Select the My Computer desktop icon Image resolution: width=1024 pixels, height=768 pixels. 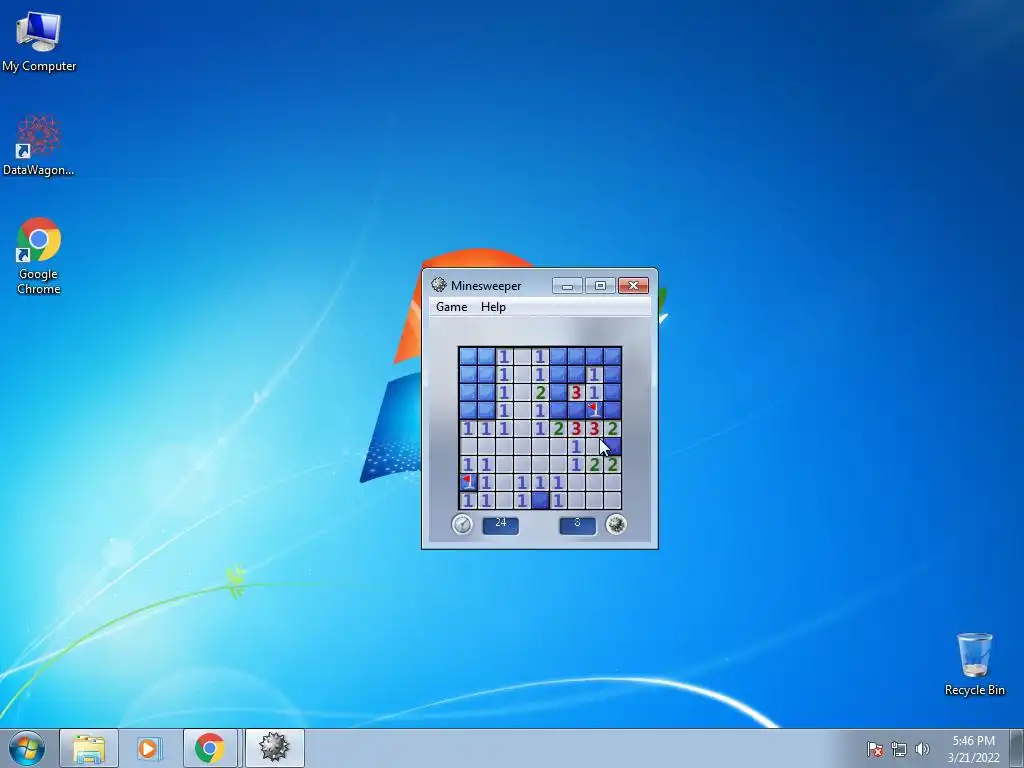click(x=39, y=41)
